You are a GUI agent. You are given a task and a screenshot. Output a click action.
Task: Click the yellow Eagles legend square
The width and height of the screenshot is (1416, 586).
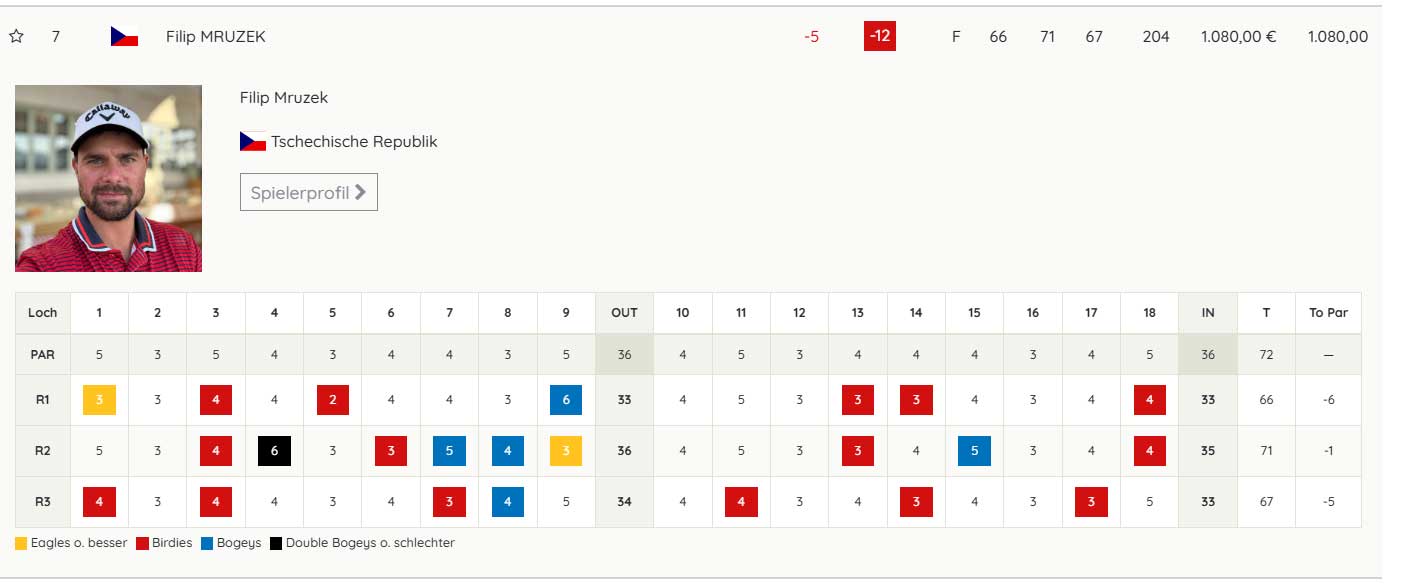pyautogui.click(x=21, y=543)
